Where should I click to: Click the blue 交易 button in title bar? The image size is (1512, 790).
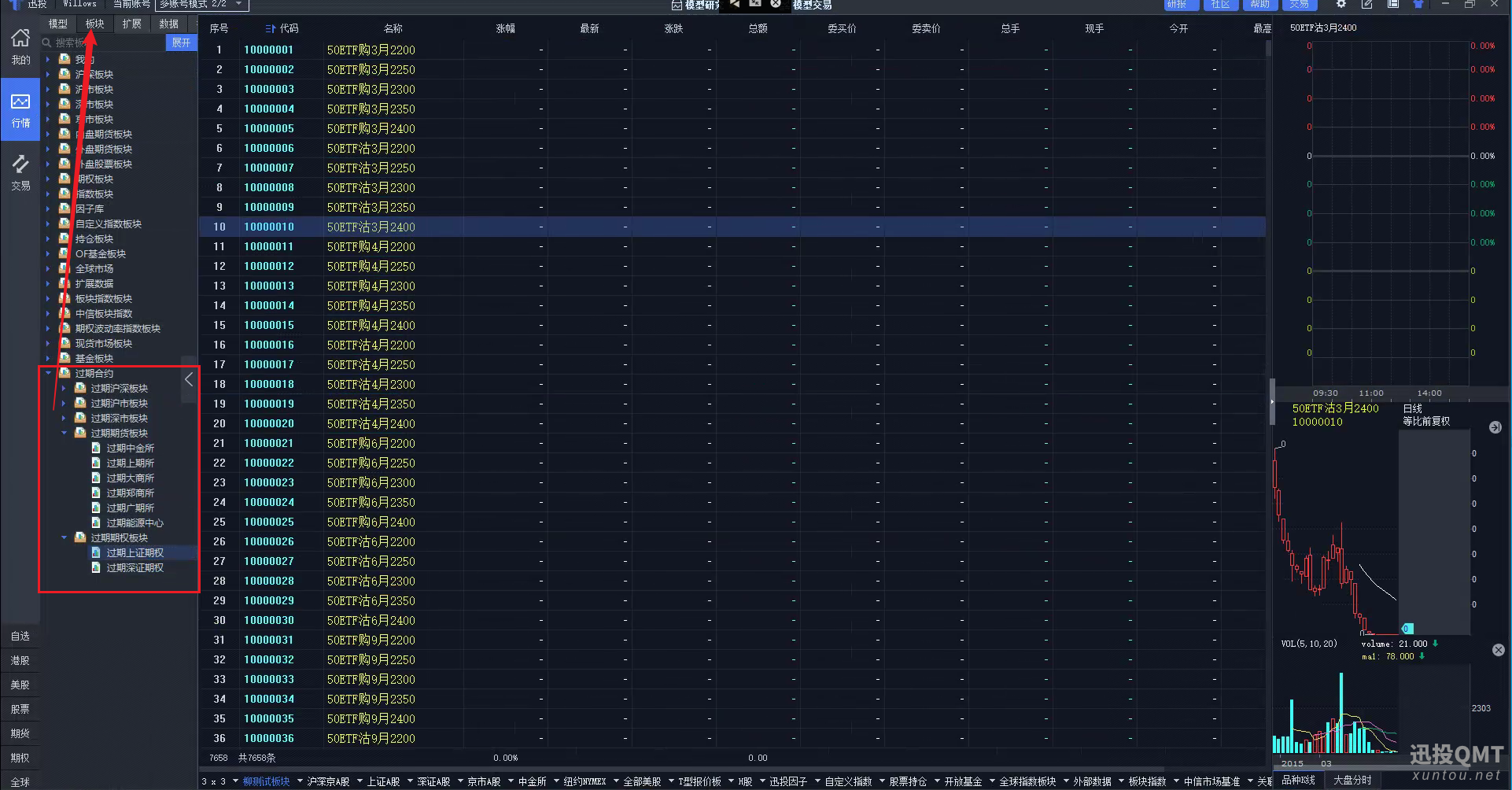point(1300,5)
